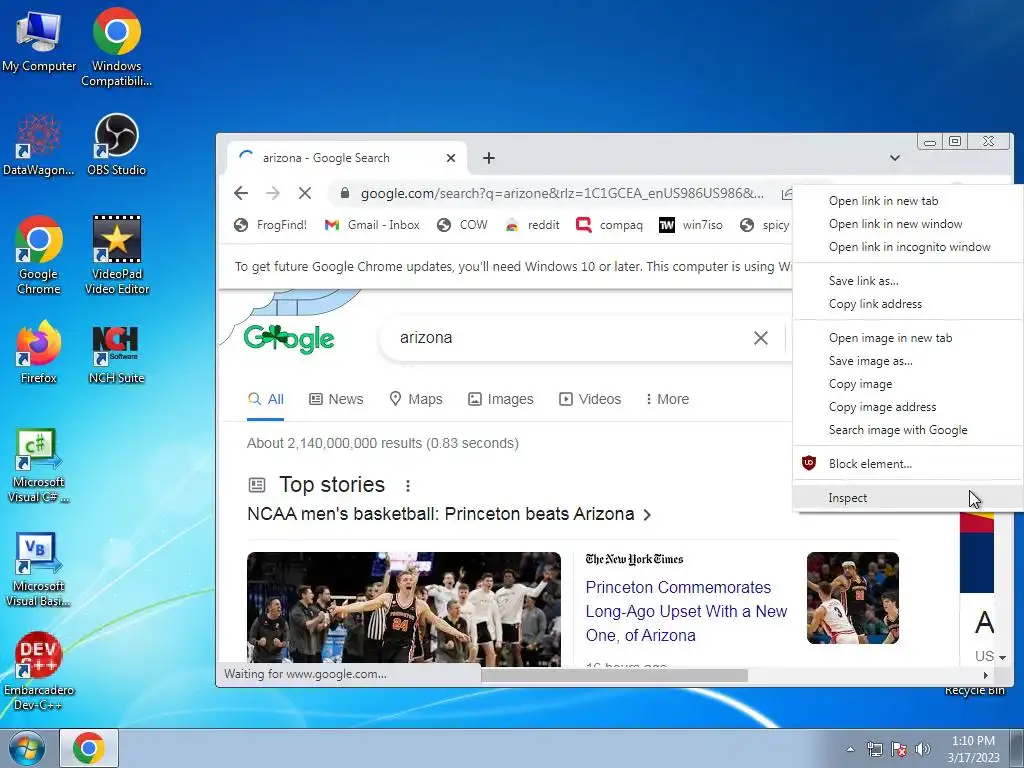1024x768 pixels.
Task: Select Save image as... entry
Action: coord(908,360)
